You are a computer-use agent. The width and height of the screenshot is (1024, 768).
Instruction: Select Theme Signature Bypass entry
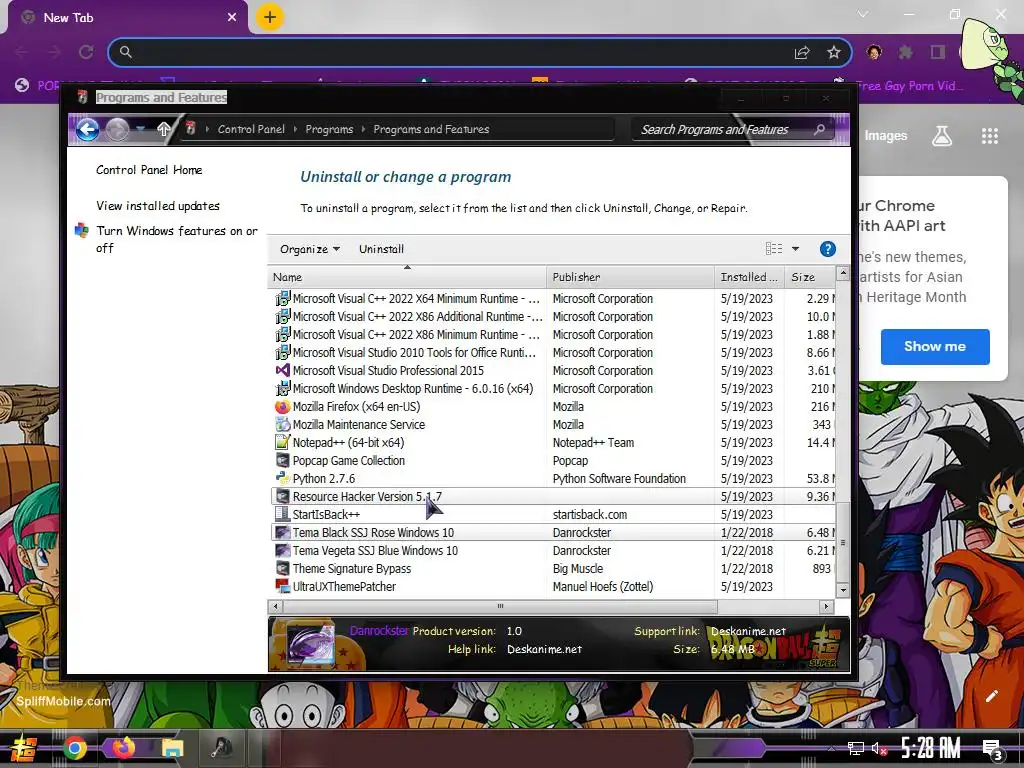tap(552, 569)
